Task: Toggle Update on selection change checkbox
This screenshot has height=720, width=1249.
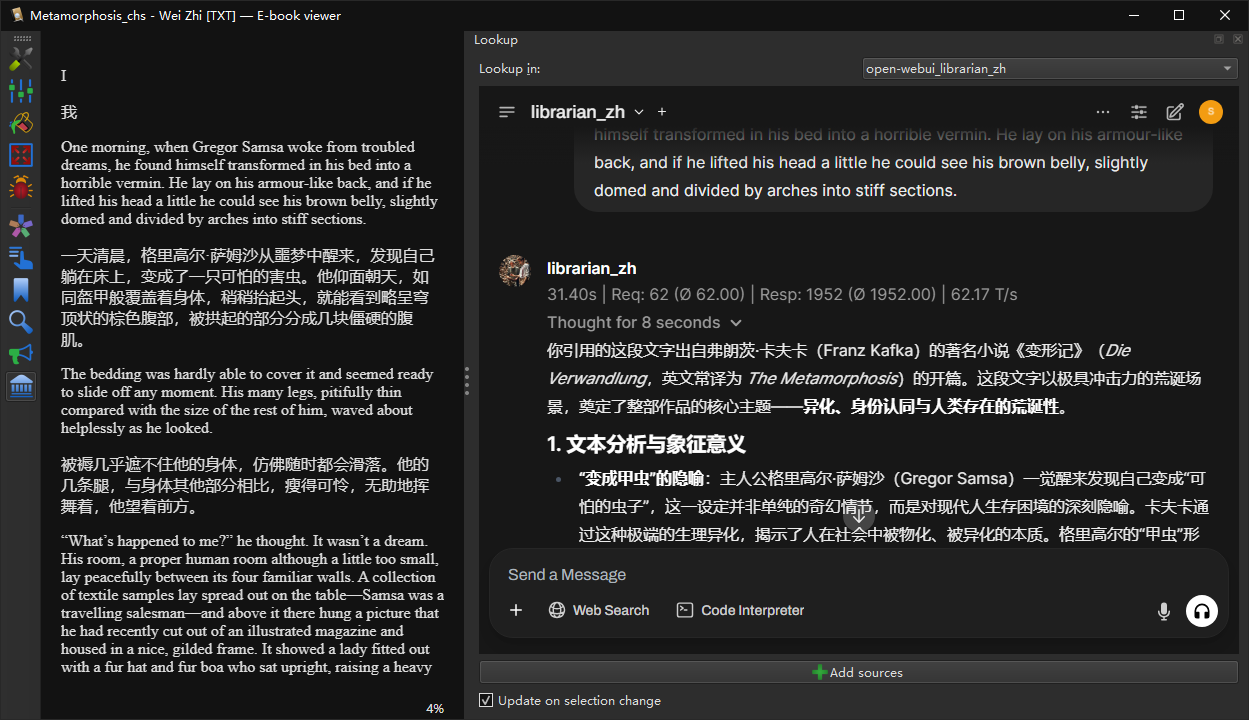Action: pyautogui.click(x=486, y=700)
